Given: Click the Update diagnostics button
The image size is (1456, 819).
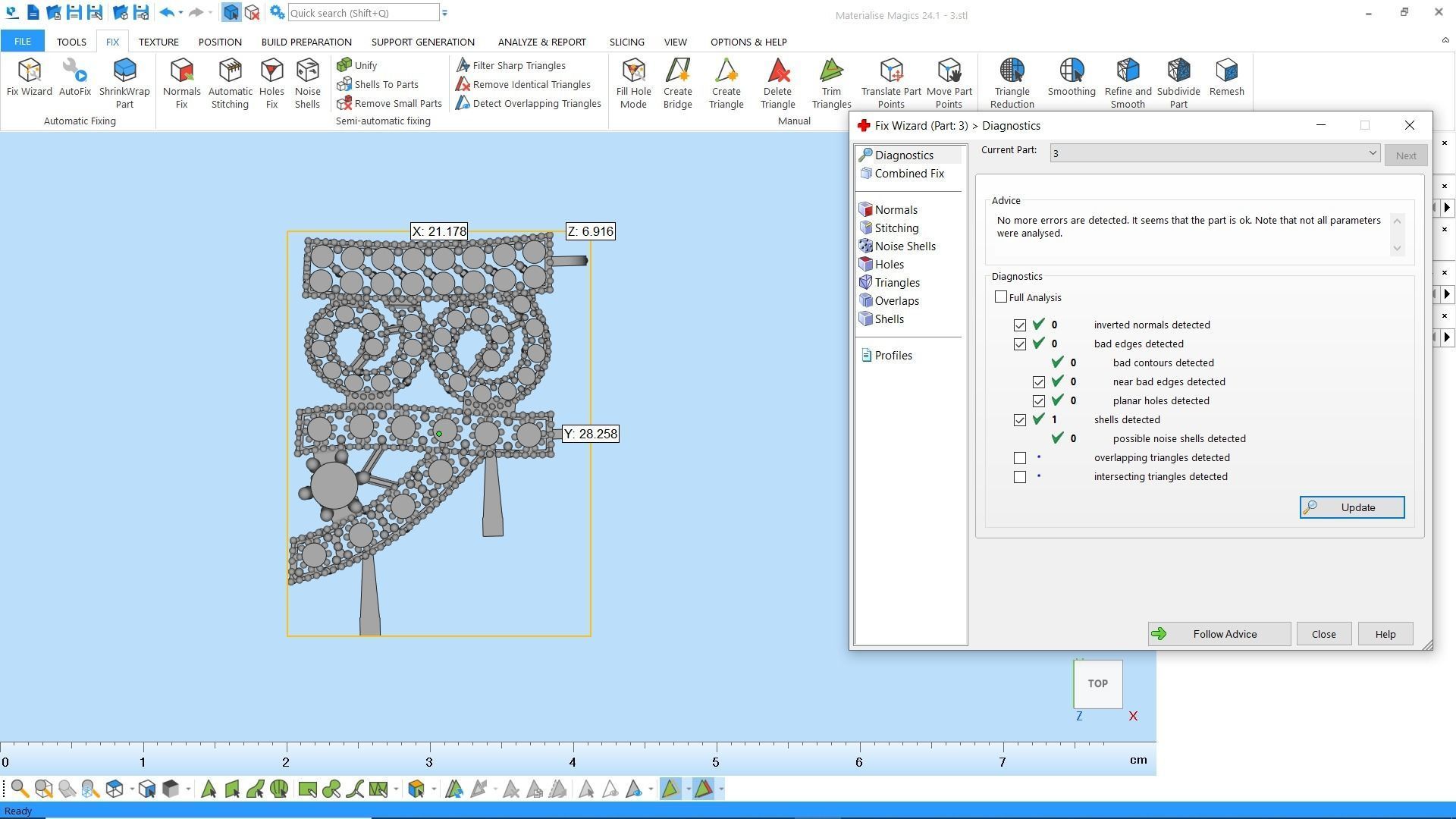Looking at the screenshot, I should pyautogui.click(x=1351, y=507).
